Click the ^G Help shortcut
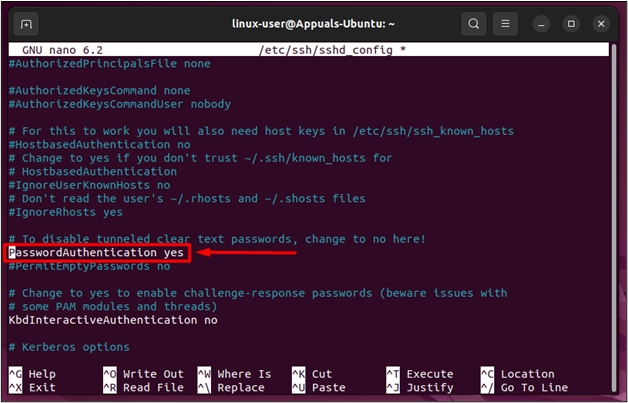This screenshot has width=628, height=403. click(x=32, y=374)
